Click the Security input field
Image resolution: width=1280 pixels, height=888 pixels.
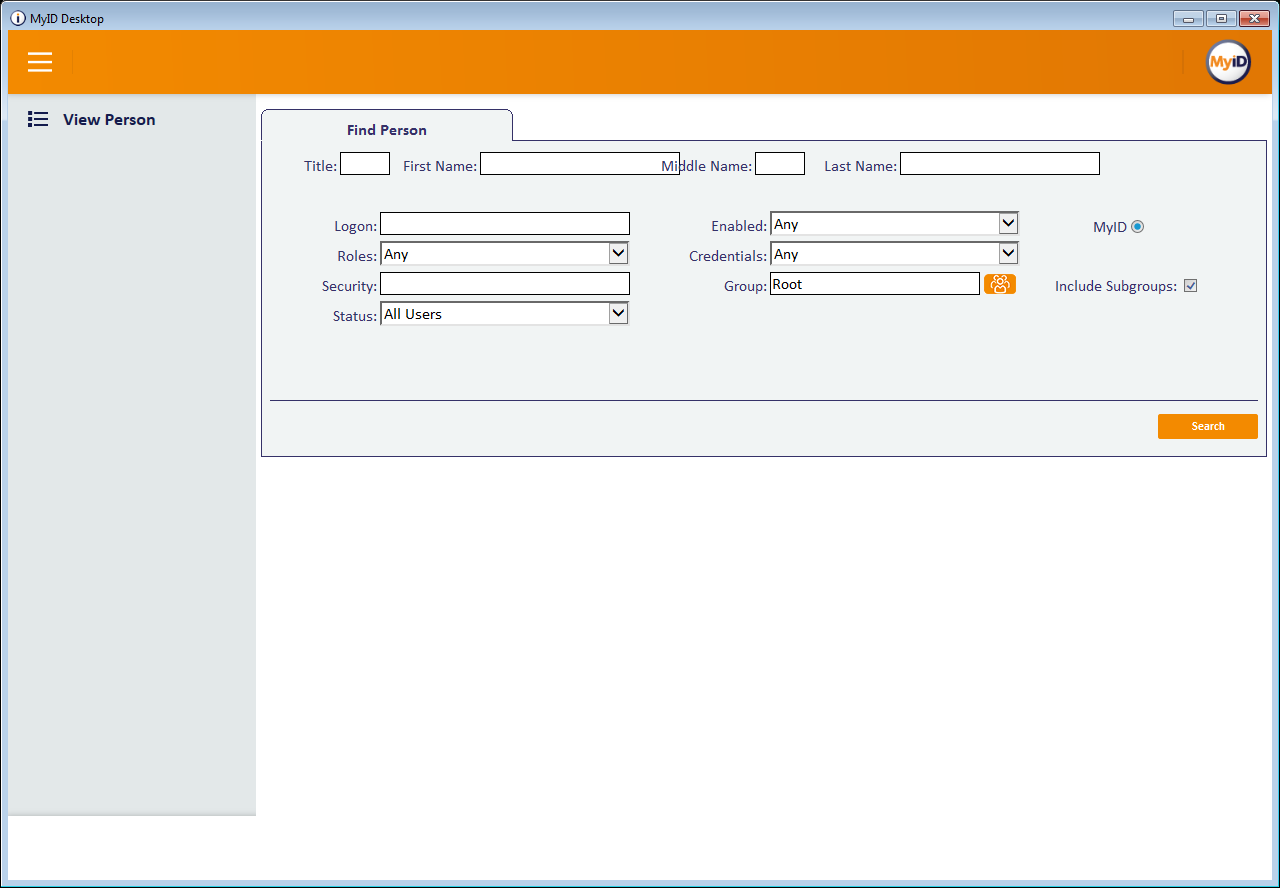tap(505, 284)
